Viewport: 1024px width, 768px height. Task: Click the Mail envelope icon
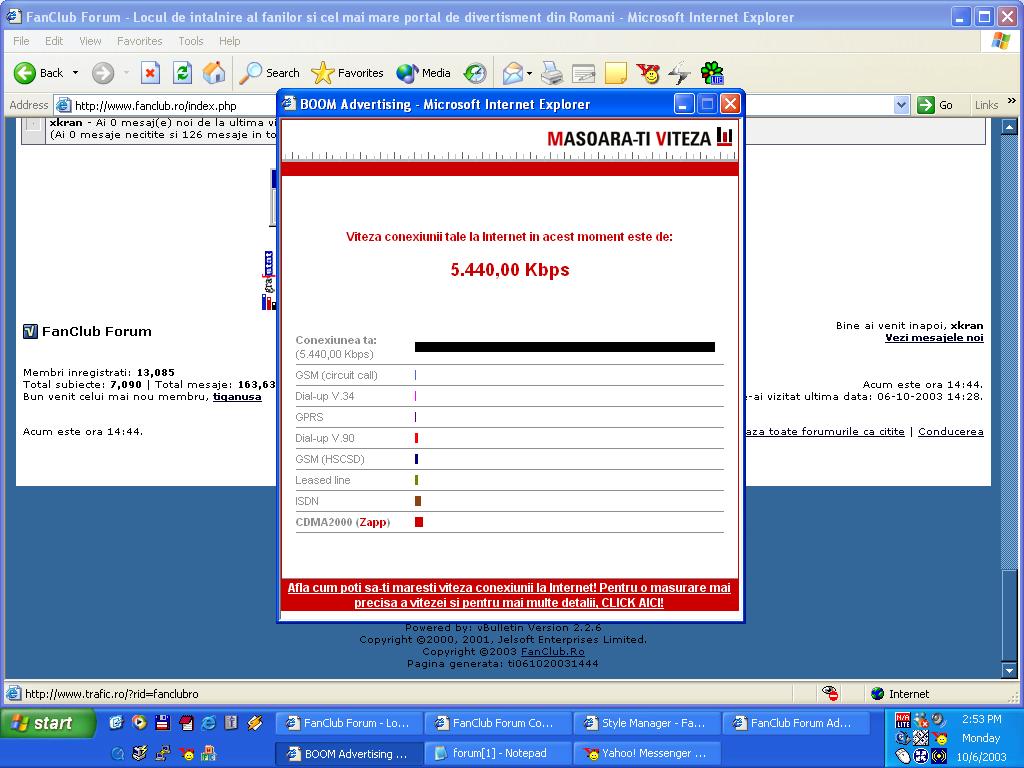coord(513,73)
